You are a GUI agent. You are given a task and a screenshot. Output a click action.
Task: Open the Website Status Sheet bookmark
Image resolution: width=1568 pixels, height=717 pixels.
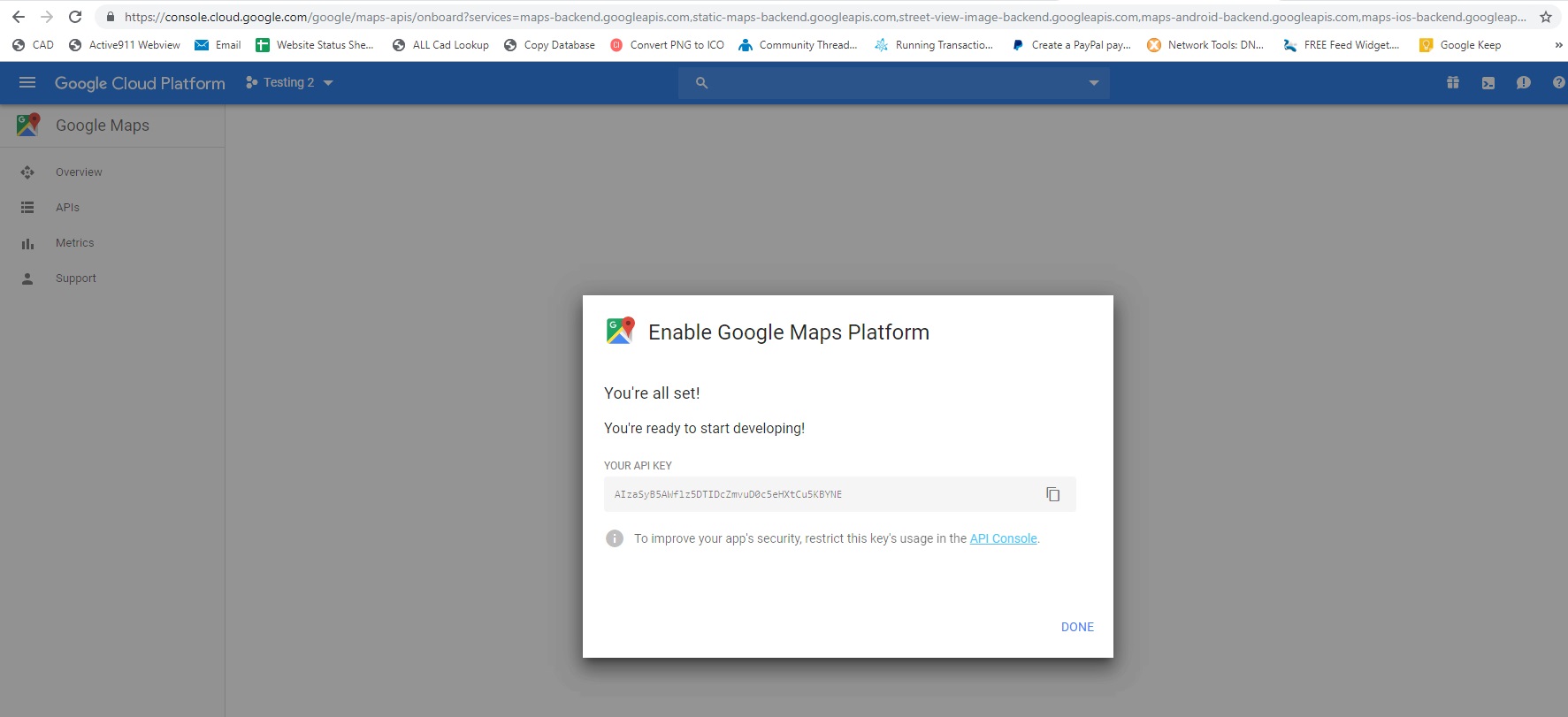tap(315, 45)
